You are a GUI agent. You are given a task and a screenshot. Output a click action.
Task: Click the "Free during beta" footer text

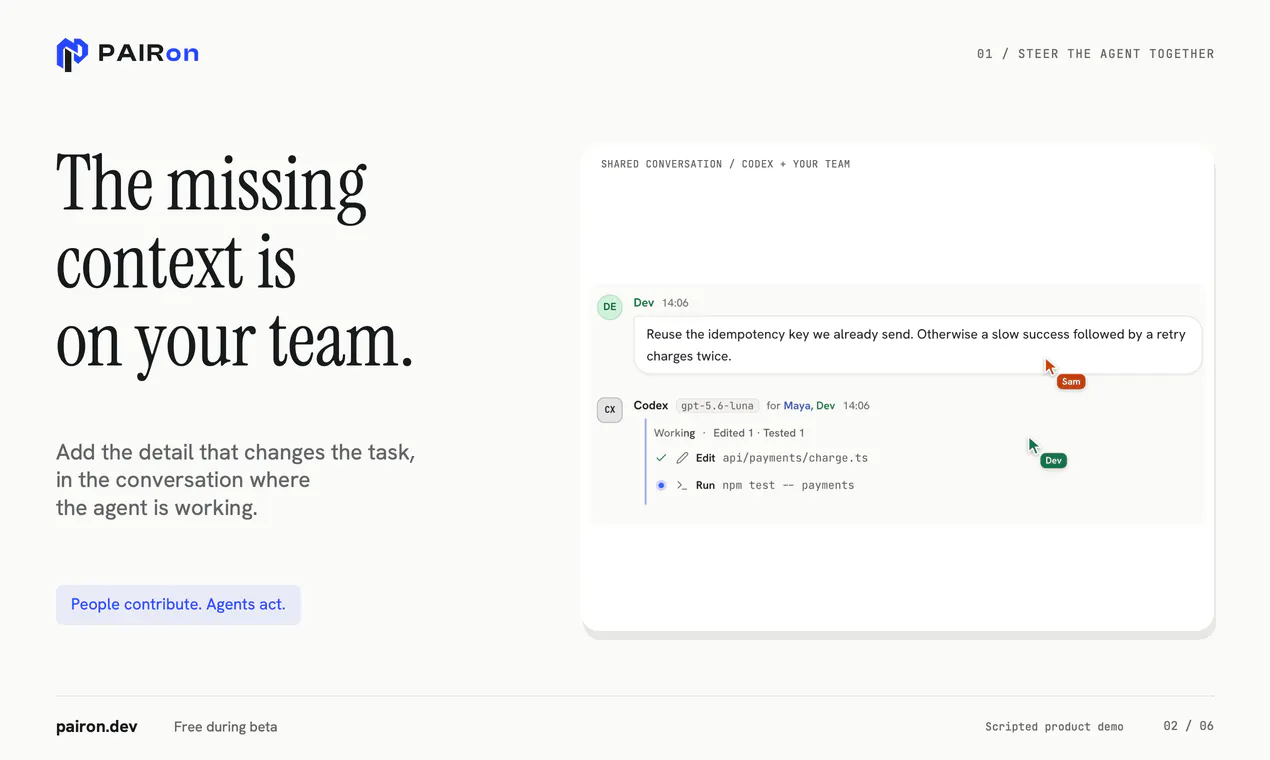pos(226,727)
